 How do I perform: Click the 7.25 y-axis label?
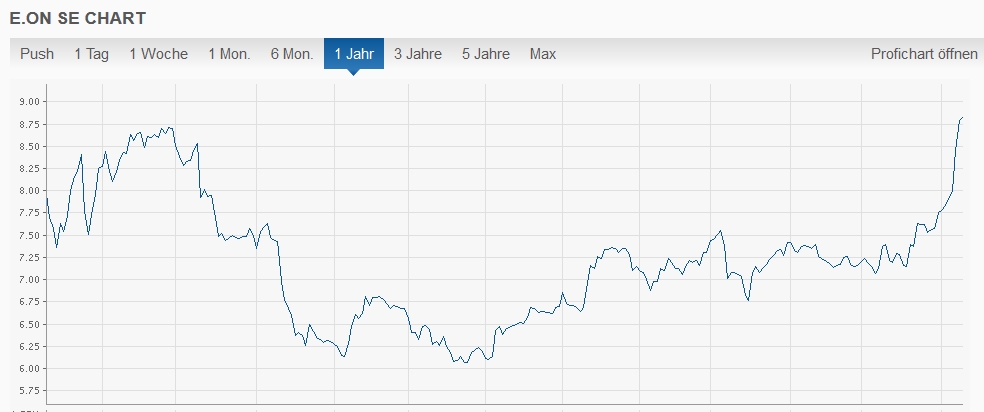pyautogui.click(x=29, y=258)
